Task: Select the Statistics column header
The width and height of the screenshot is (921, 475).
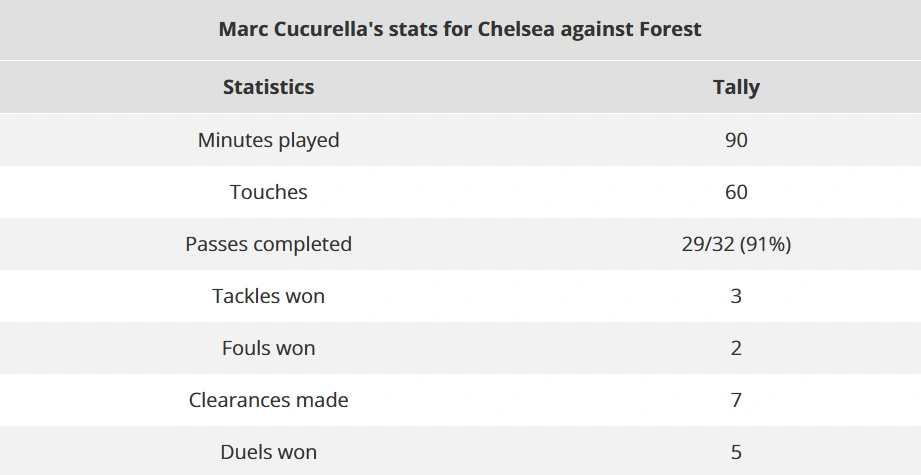Action: pyautogui.click(x=268, y=87)
